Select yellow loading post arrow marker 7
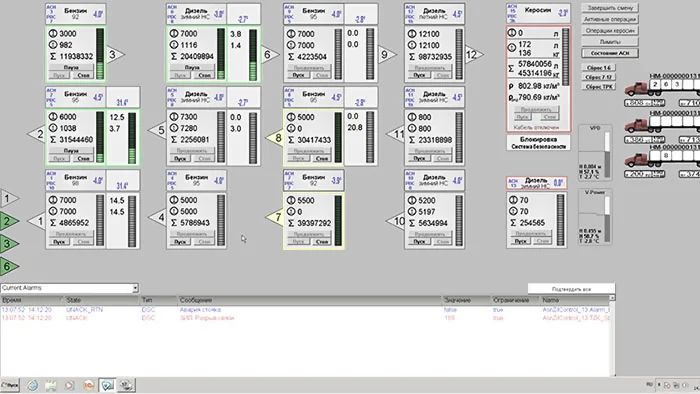 [x=275, y=217]
